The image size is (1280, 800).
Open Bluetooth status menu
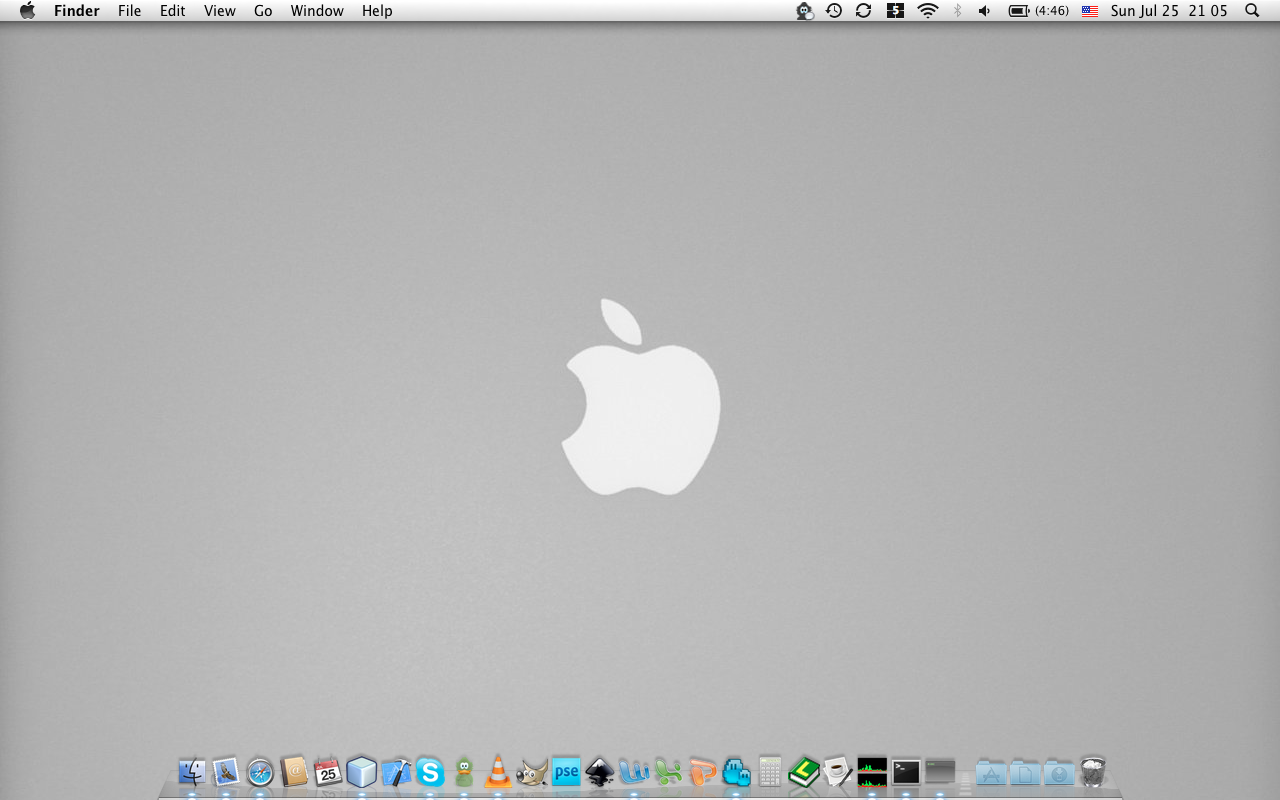click(957, 11)
